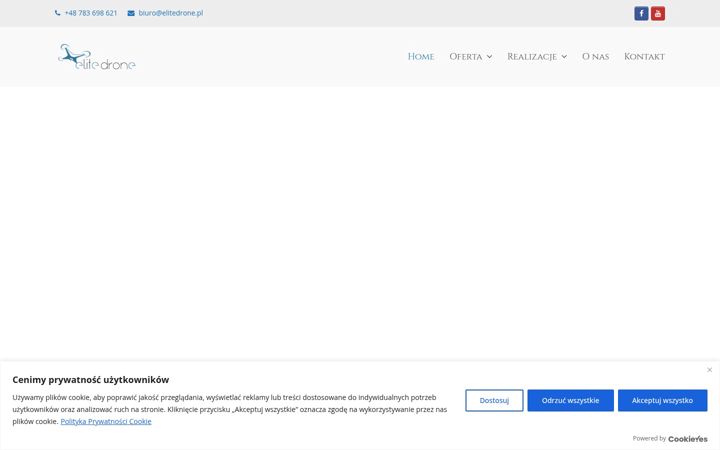Image resolution: width=720 pixels, height=450 pixels.
Task: Close the cookie banner with X
Action: [709, 370]
